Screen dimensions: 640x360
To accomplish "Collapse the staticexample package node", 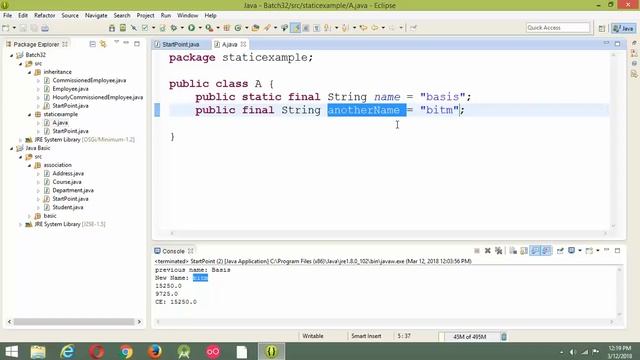I will coord(29,115).
